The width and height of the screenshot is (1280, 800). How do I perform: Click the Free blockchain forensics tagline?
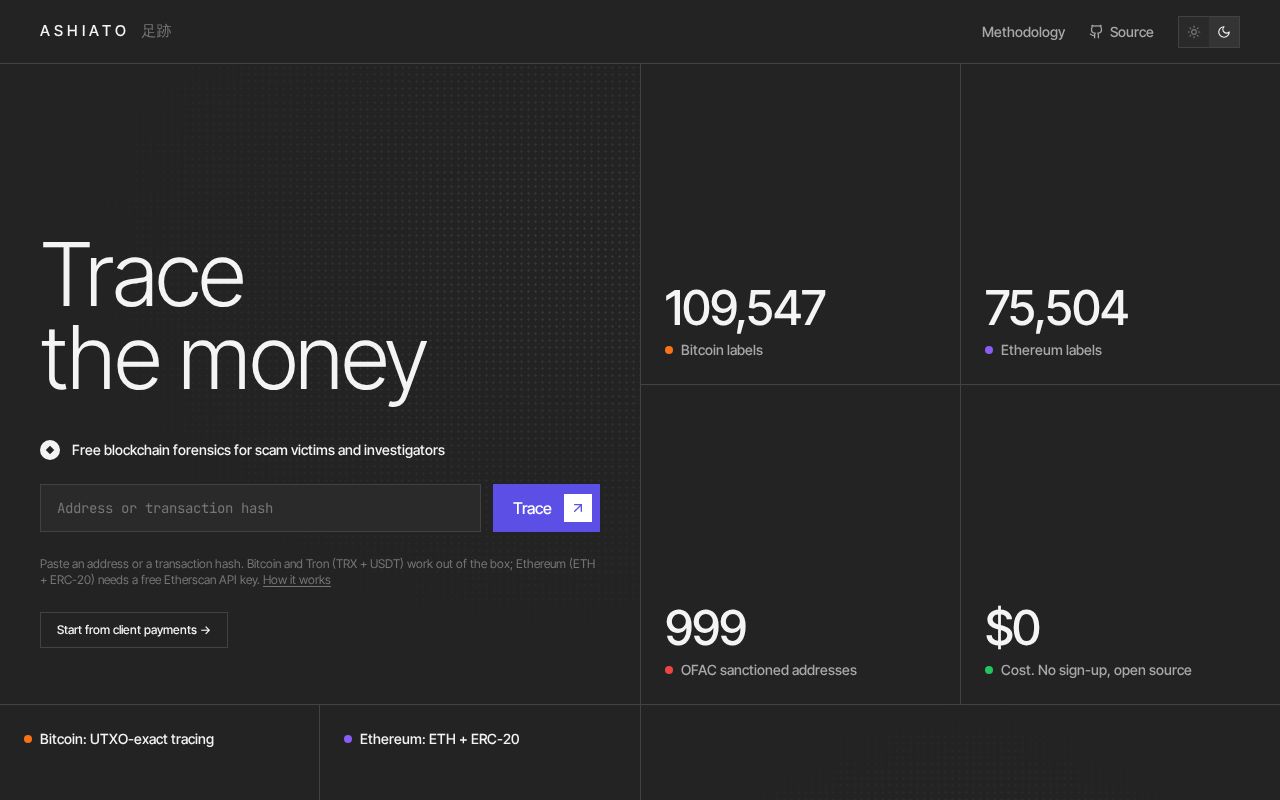pos(258,450)
